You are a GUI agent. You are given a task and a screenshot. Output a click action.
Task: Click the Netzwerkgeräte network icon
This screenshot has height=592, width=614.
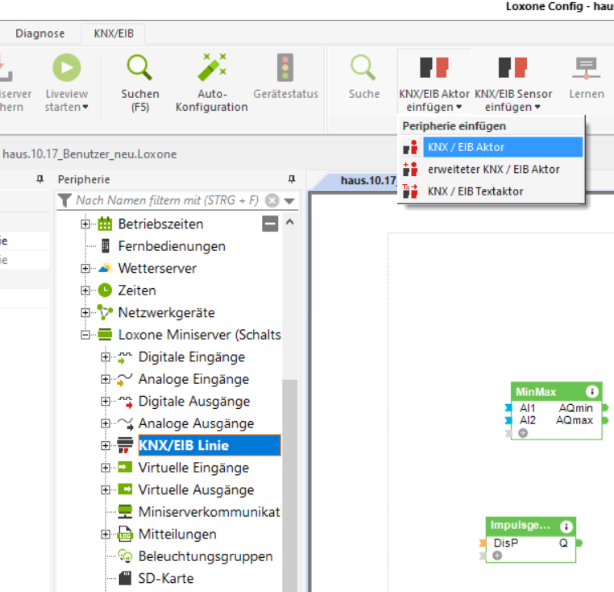click(105, 312)
